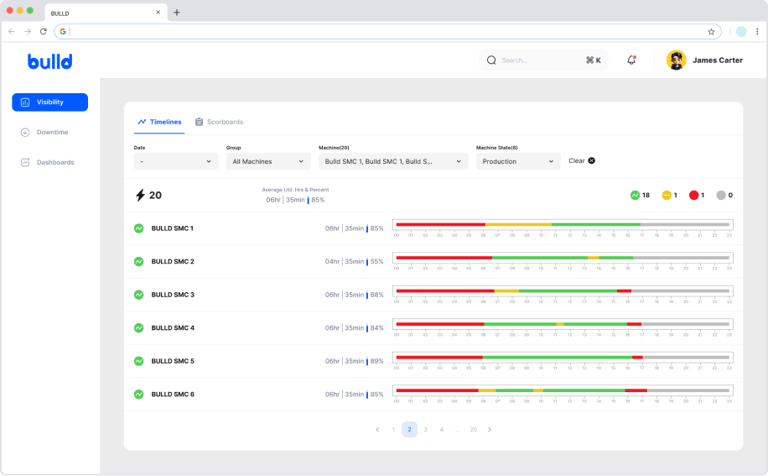The width and height of the screenshot is (768, 476).
Task: Click James Carter user name
Action: (x=718, y=60)
